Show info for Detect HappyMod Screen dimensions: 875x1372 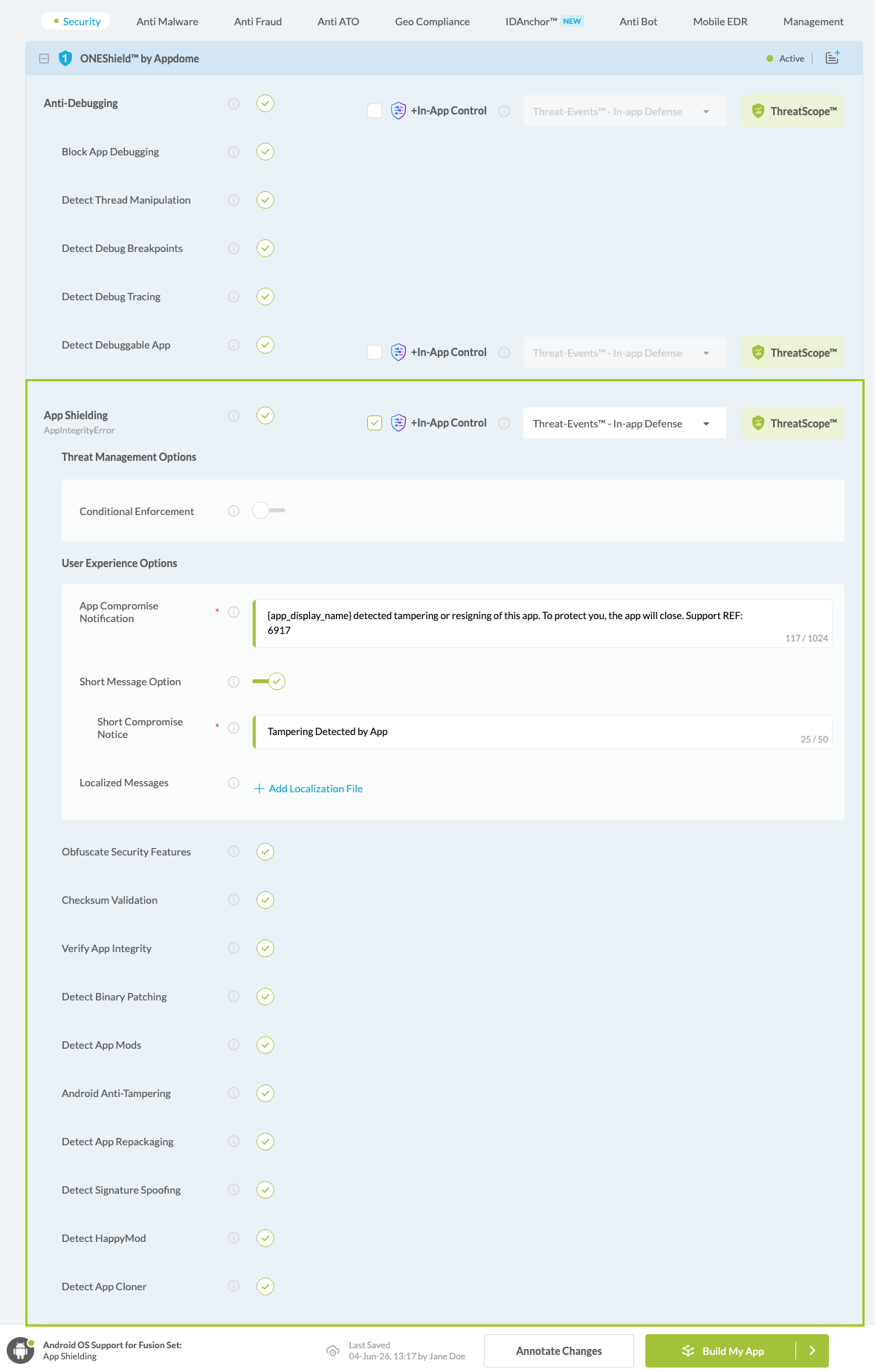(233, 1238)
